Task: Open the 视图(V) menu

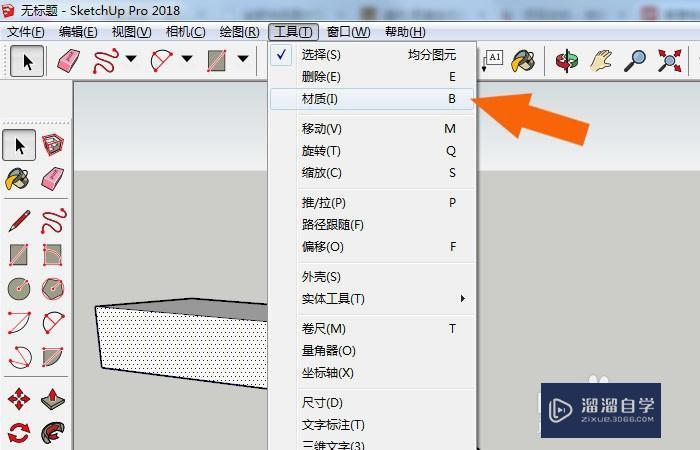Action: click(131, 32)
